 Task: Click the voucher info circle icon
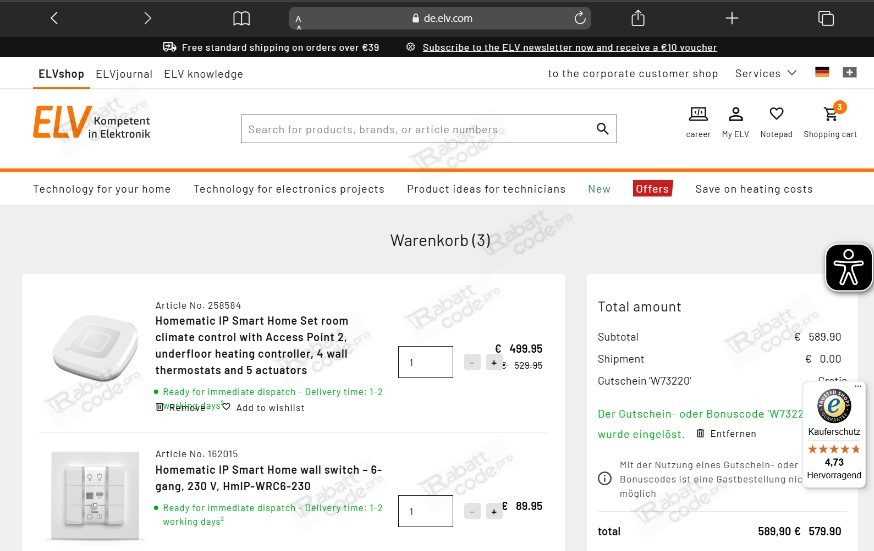point(604,479)
